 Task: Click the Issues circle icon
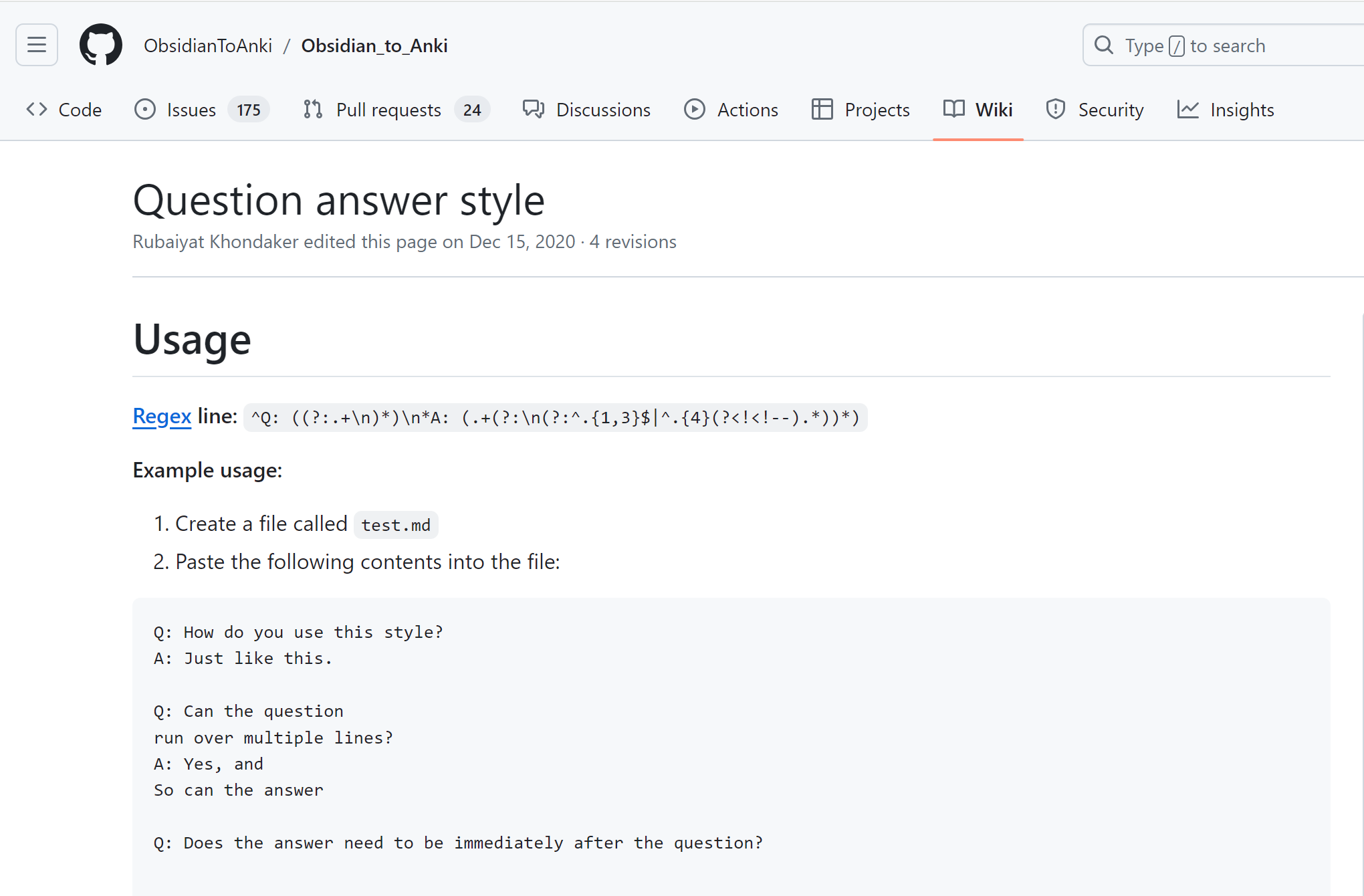pos(144,110)
